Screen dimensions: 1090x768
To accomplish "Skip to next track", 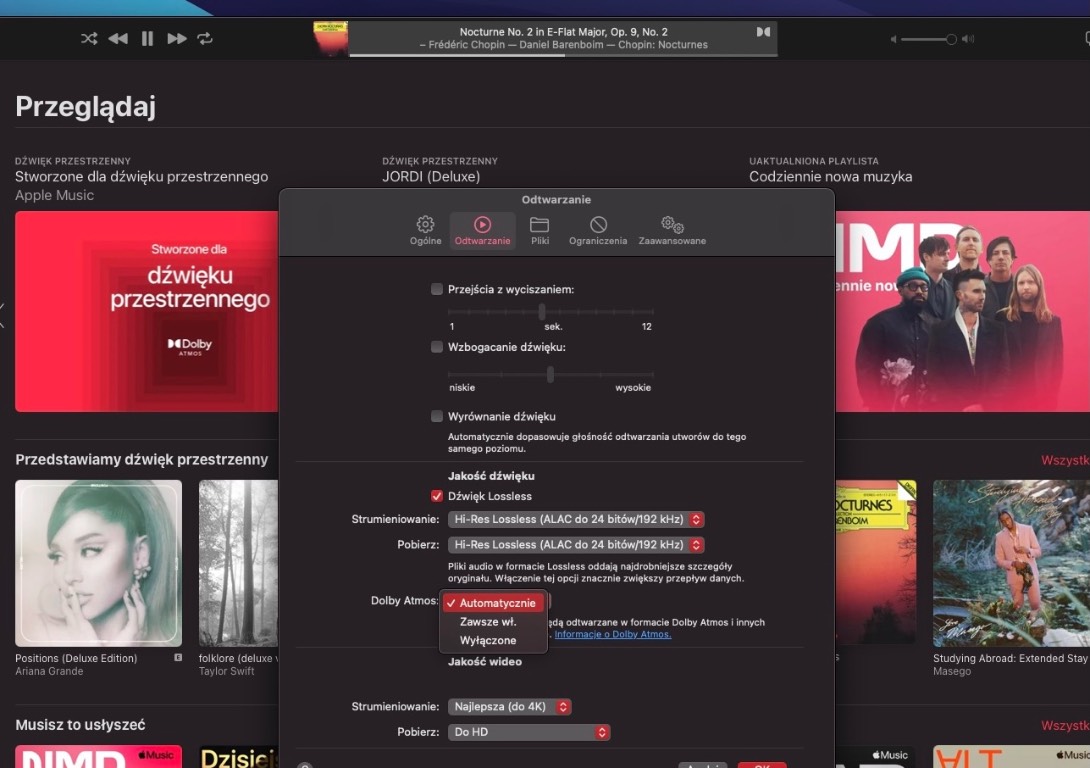I will pyautogui.click(x=177, y=38).
